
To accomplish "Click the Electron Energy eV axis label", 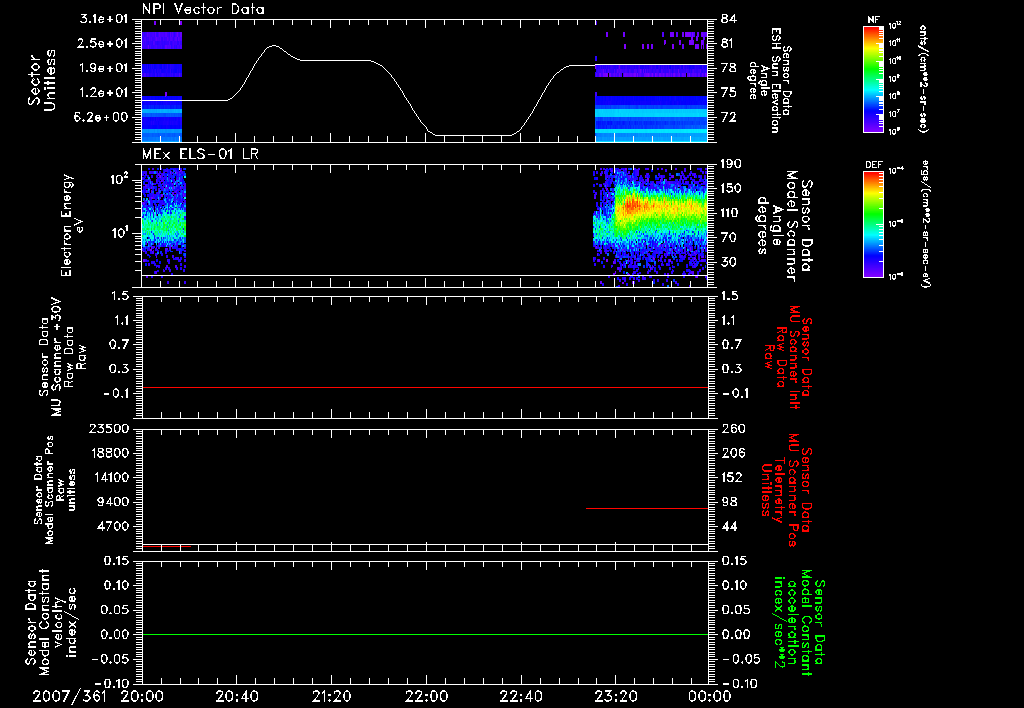I will point(72,225).
